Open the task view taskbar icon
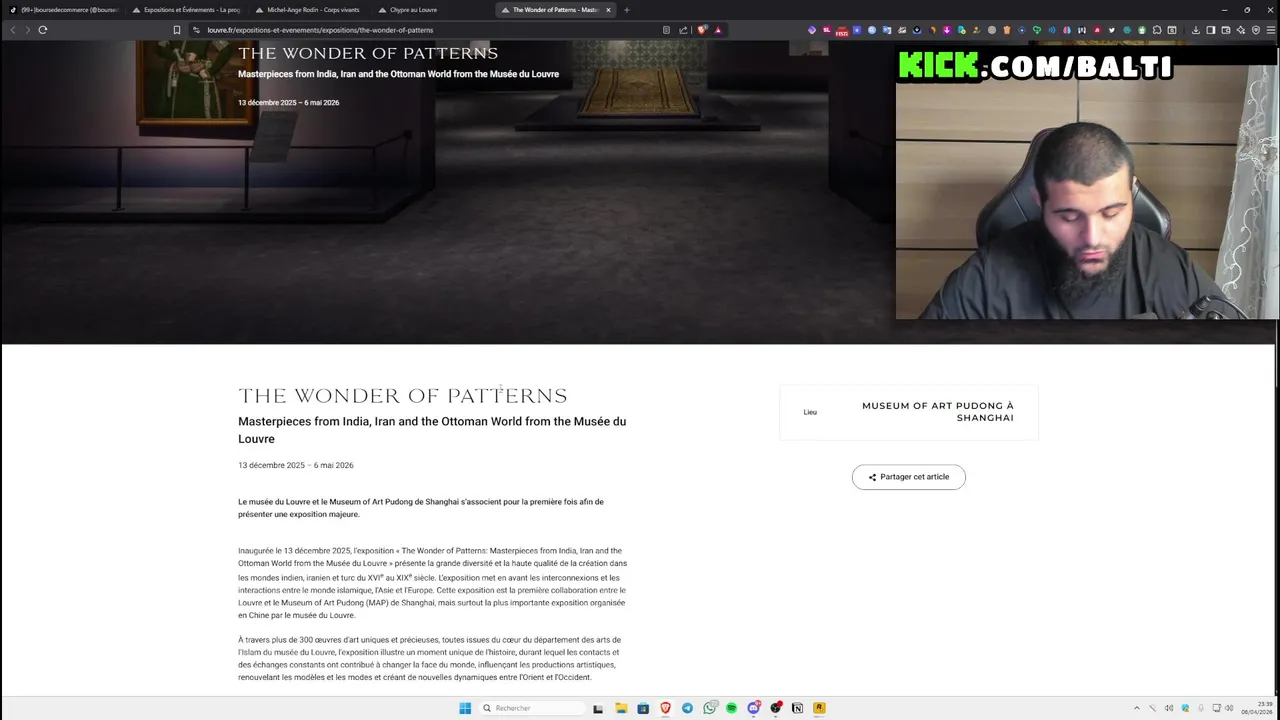Screen dimensions: 1280x720 click(x=598, y=709)
